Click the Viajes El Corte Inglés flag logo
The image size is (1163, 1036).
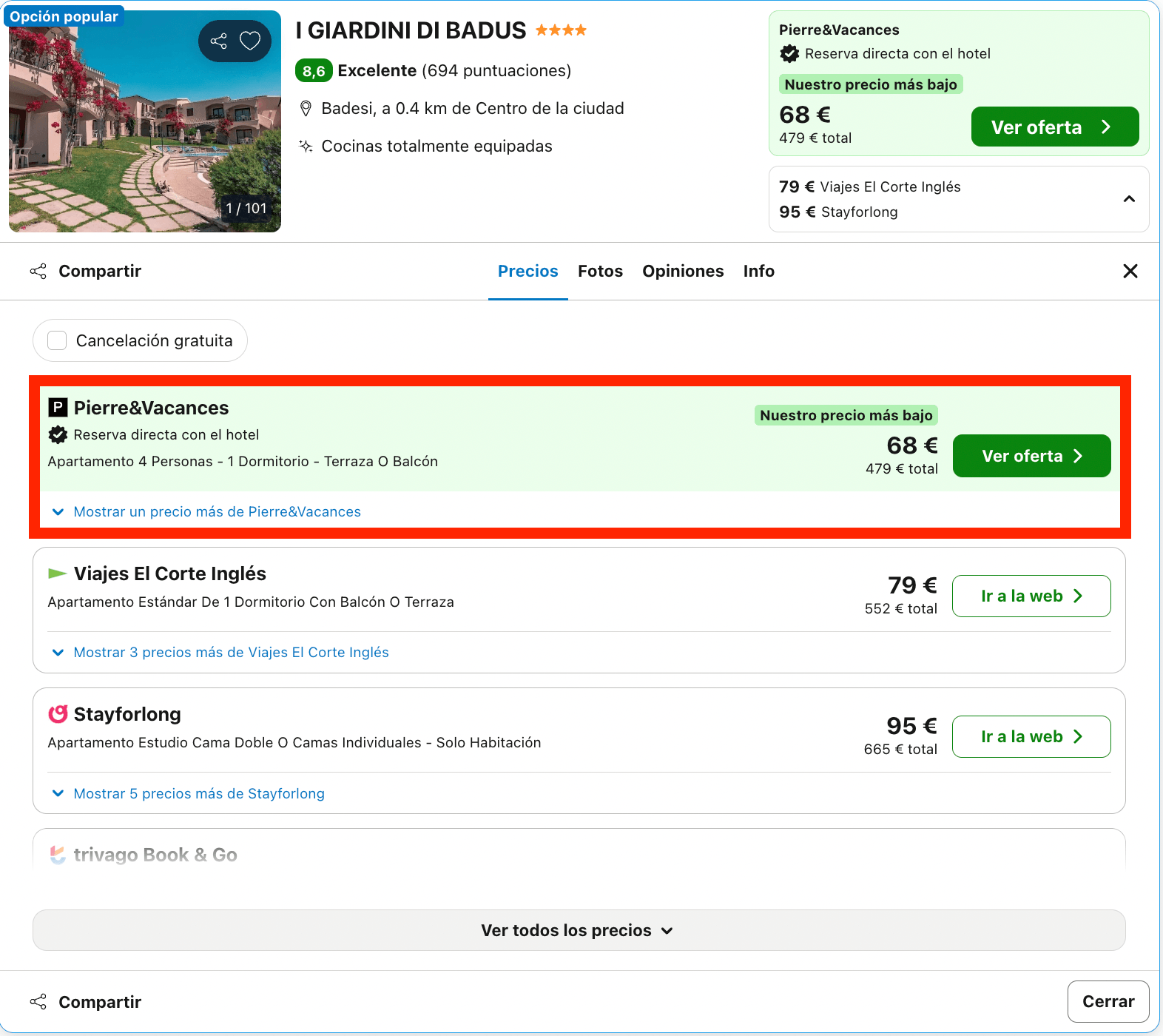click(x=58, y=573)
